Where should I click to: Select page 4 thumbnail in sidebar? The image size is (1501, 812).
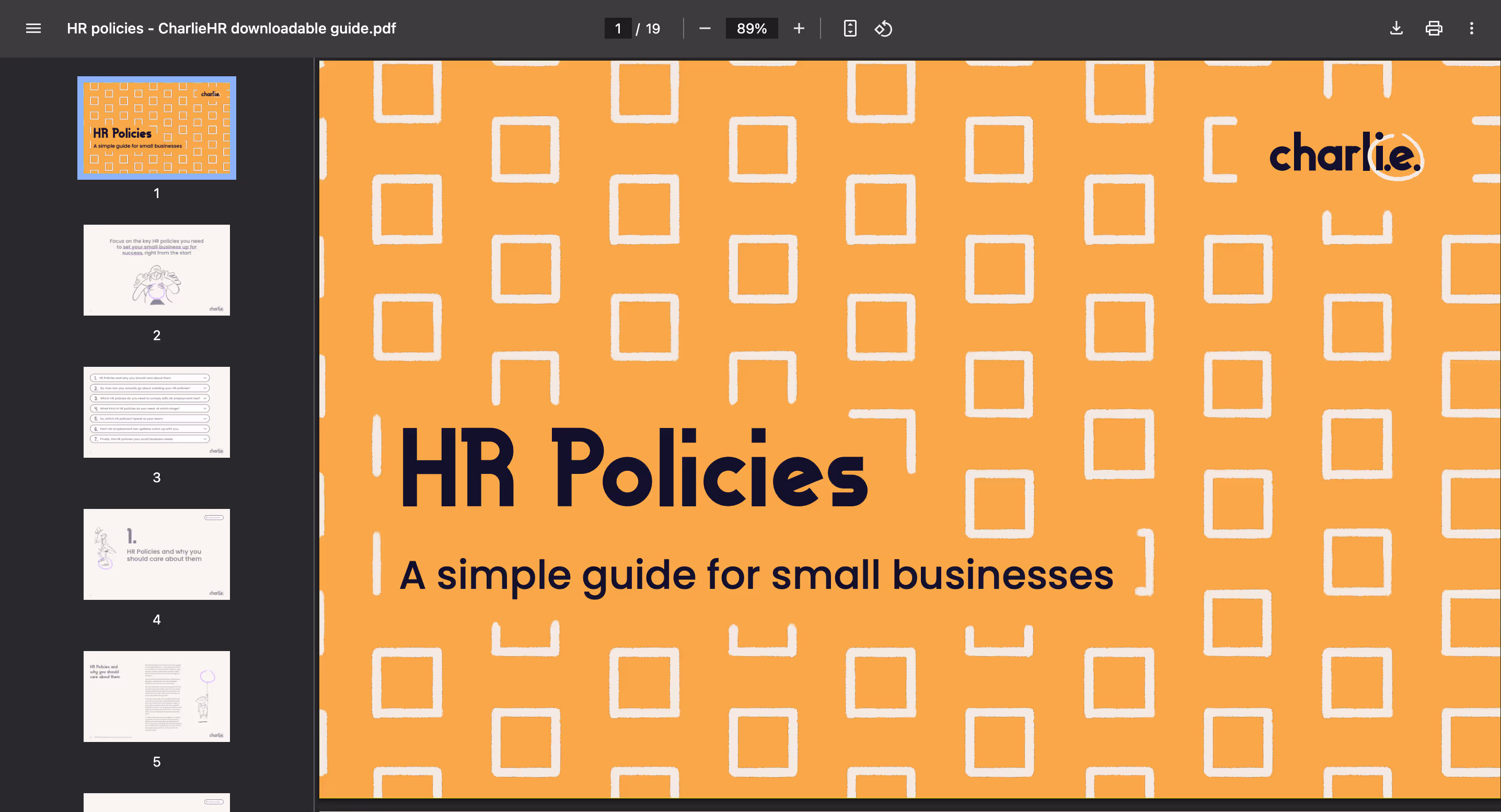coord(156,554)
